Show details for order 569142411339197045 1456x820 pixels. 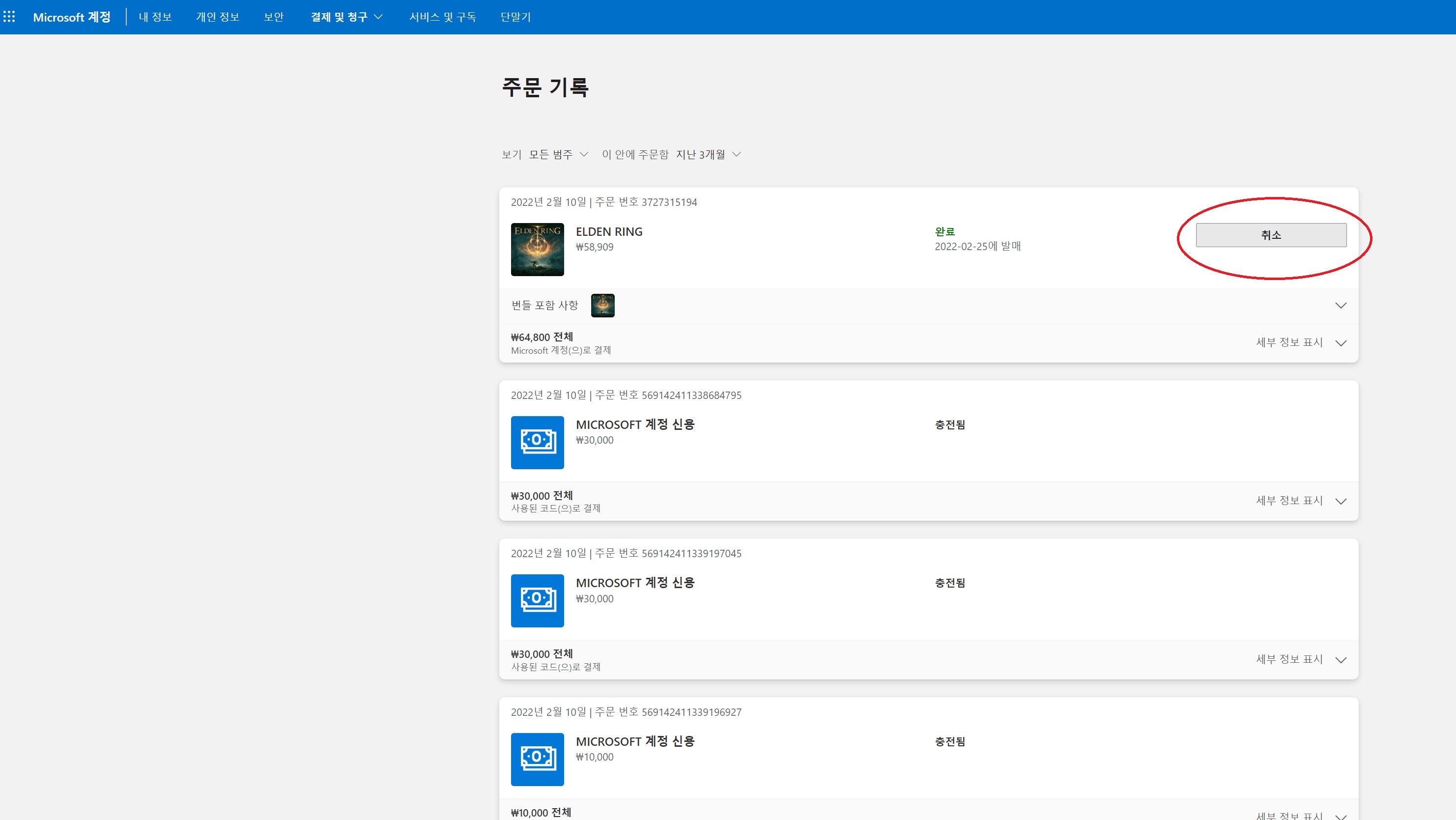point(1301,659)
